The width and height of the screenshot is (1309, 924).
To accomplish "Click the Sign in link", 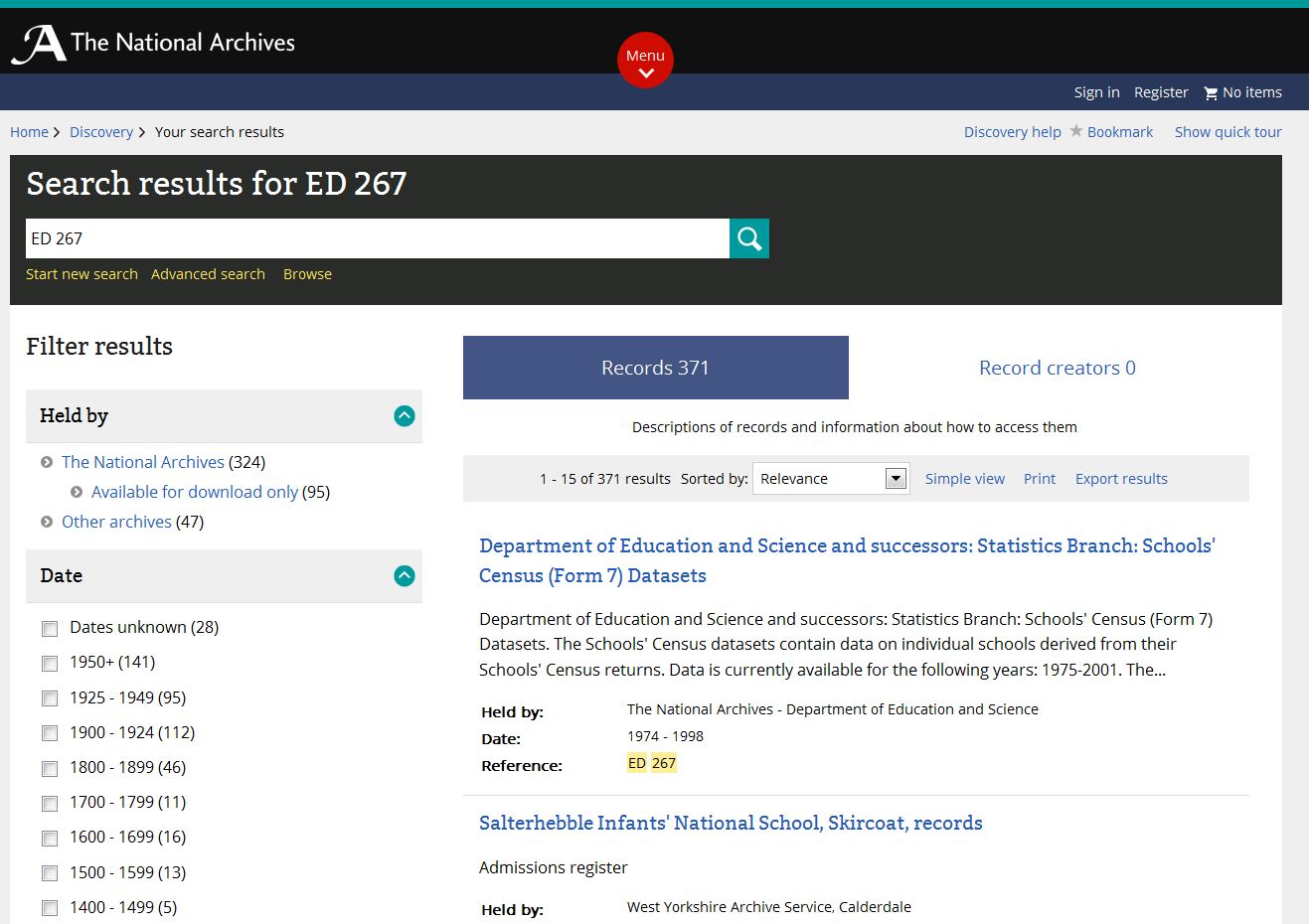I will pyautogui.click(x=1096, y=92).
